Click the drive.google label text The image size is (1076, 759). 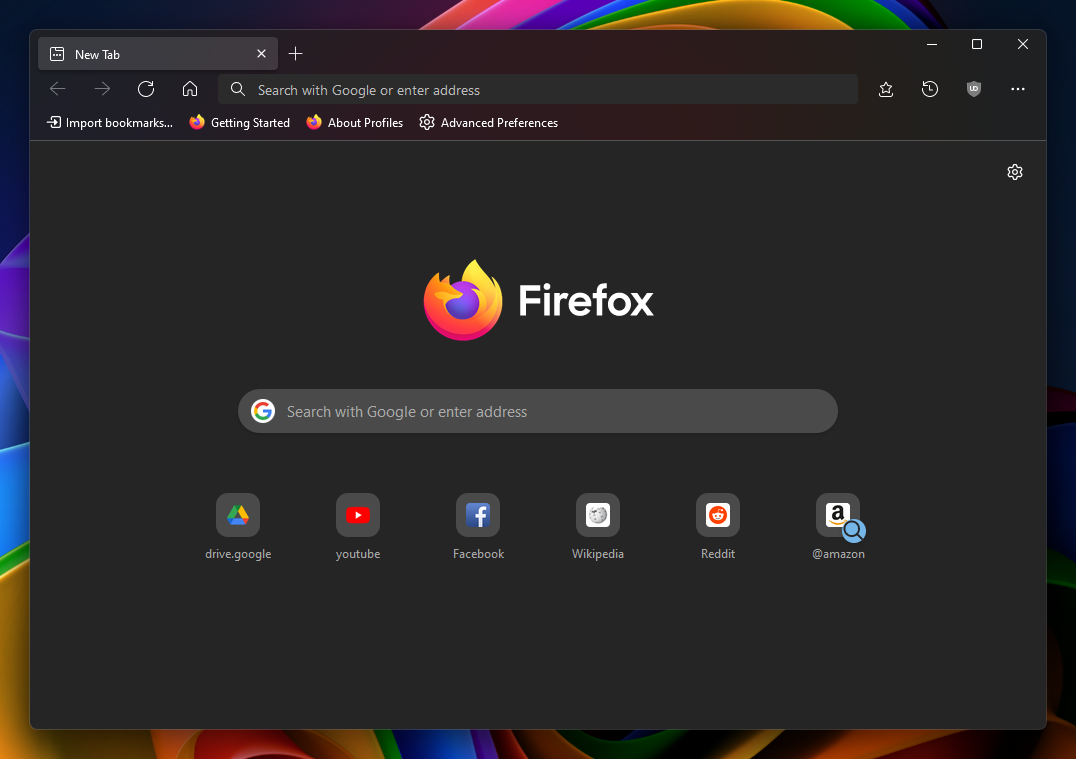click(238, 554)
